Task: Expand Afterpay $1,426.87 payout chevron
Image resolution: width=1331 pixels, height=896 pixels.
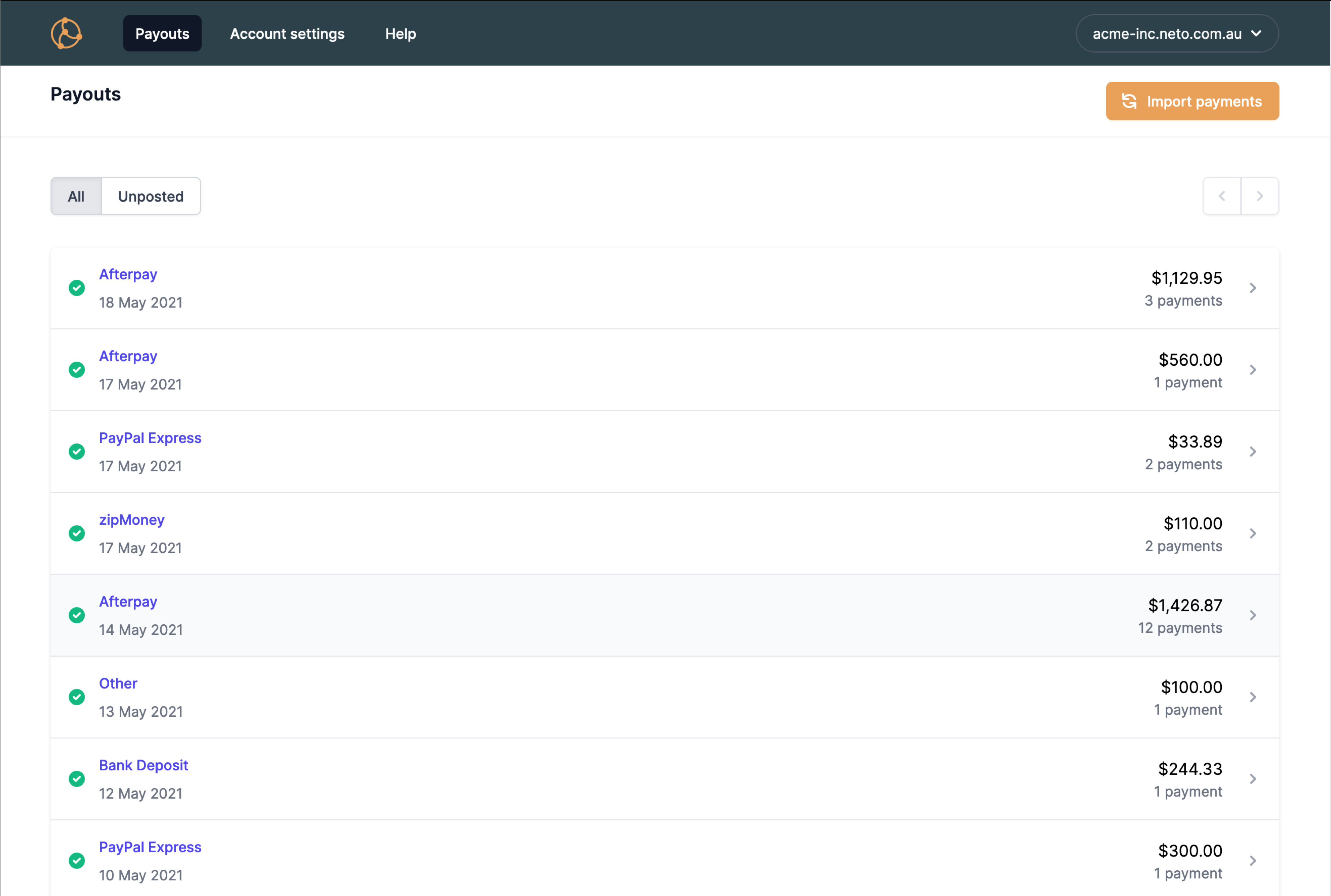Action: (x=1253, y=615)
